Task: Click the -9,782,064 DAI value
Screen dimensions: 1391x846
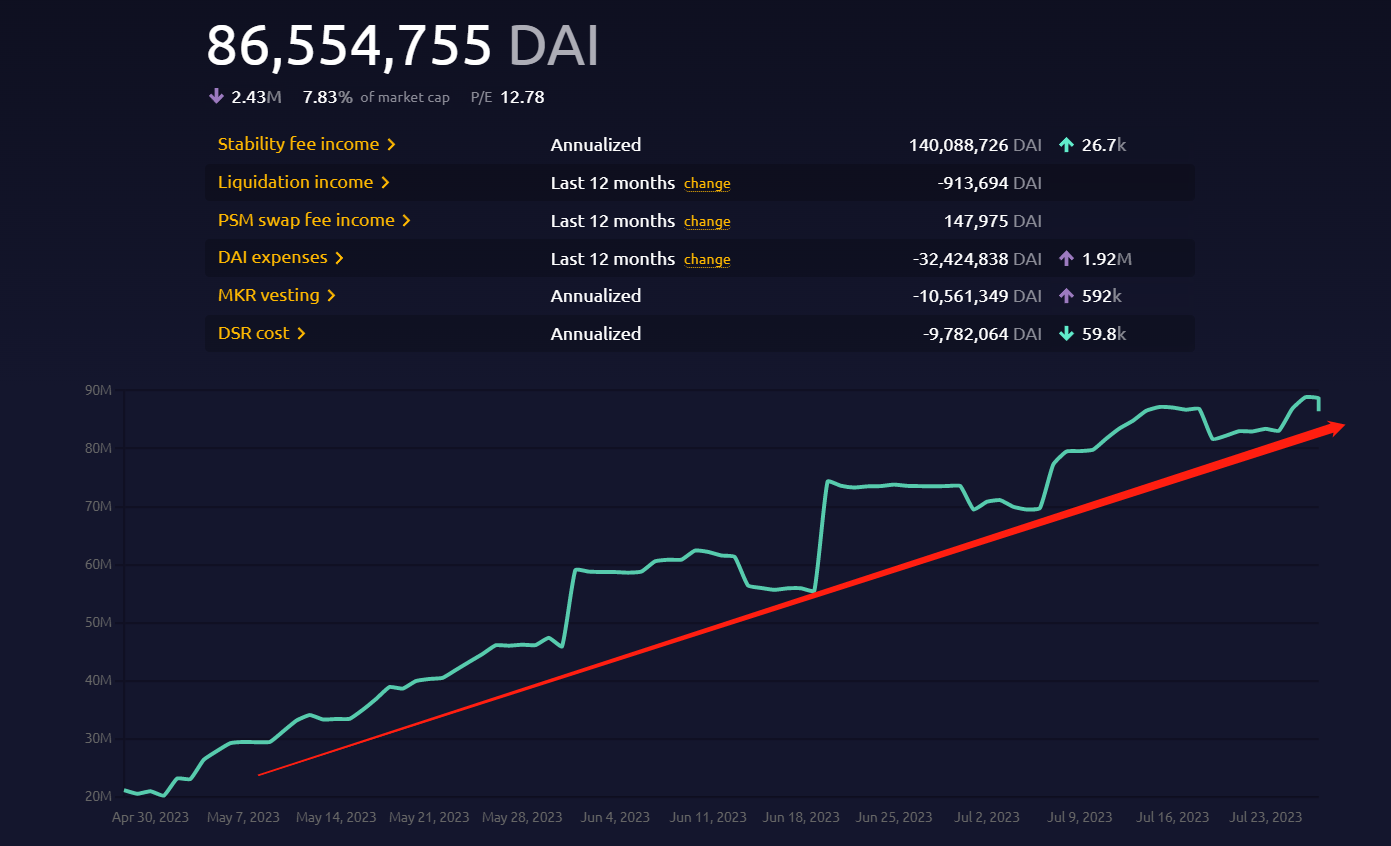Action: tap(982, 335)
